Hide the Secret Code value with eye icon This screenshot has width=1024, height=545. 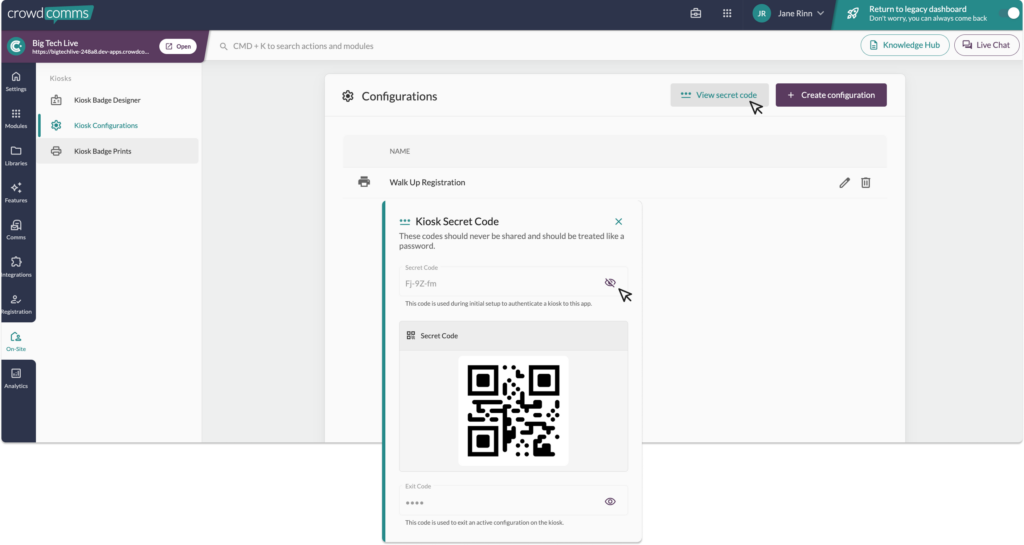coord(610,283)
